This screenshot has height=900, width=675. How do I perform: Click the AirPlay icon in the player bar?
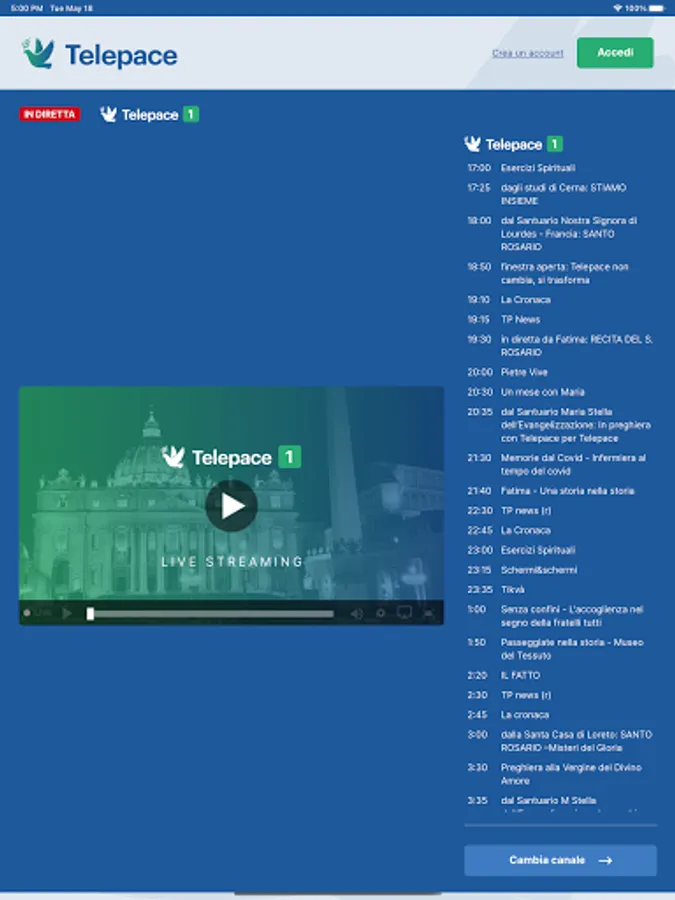pos(405,613)
